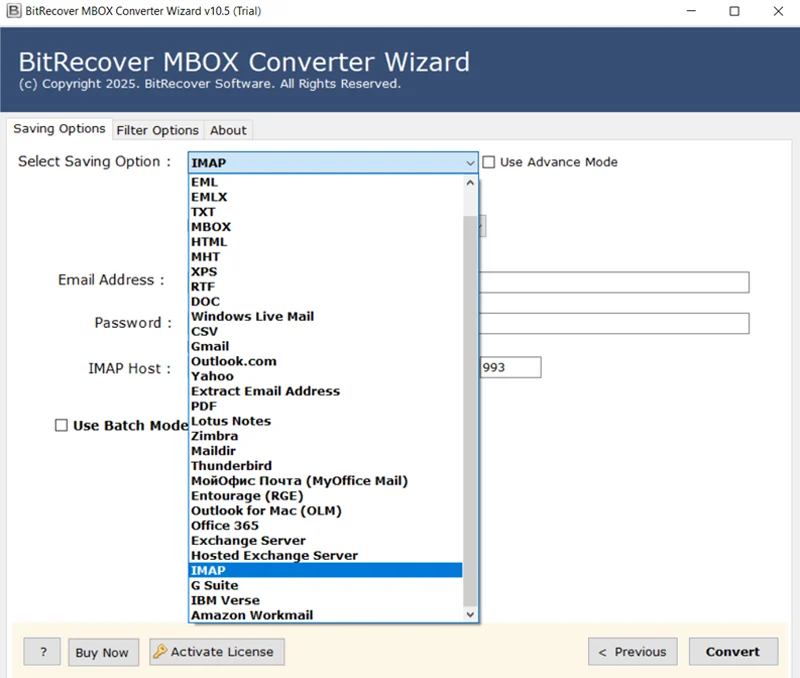
Task: Click the IMAP port number field
Action: tap(511, 368)
